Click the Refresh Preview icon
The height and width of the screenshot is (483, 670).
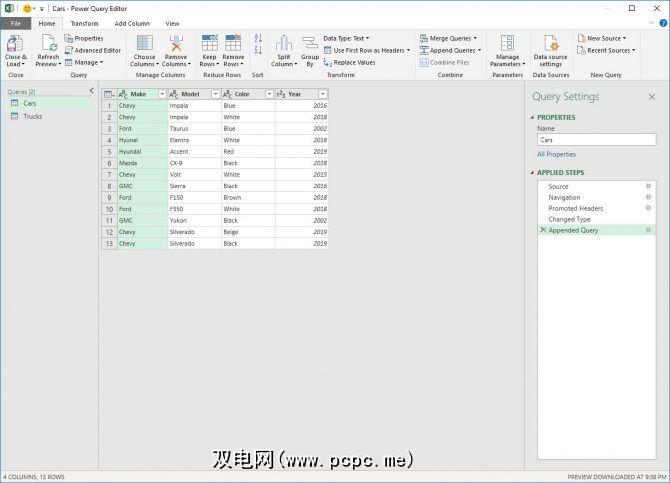tap(49, 44)
